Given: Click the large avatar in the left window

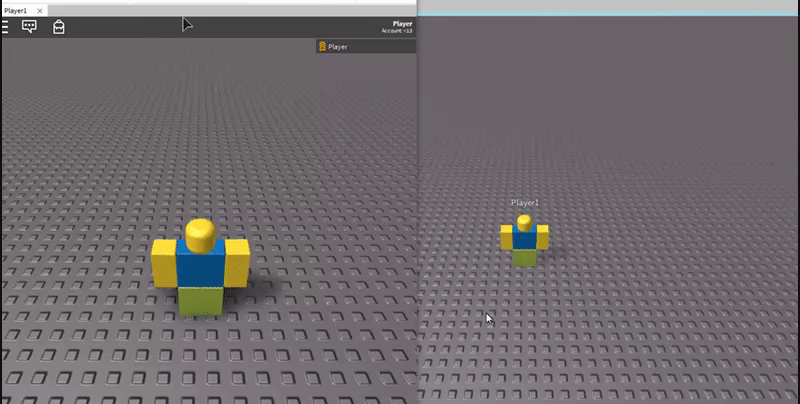Looking at the screenshot, I should tap(201, 268).
